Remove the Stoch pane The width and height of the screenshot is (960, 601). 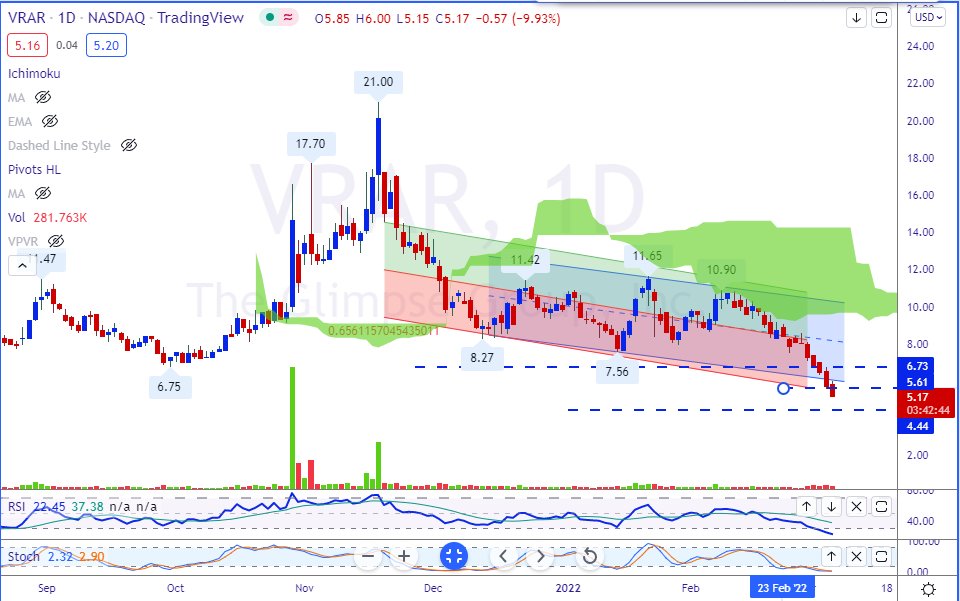click(x=857, y=556)
